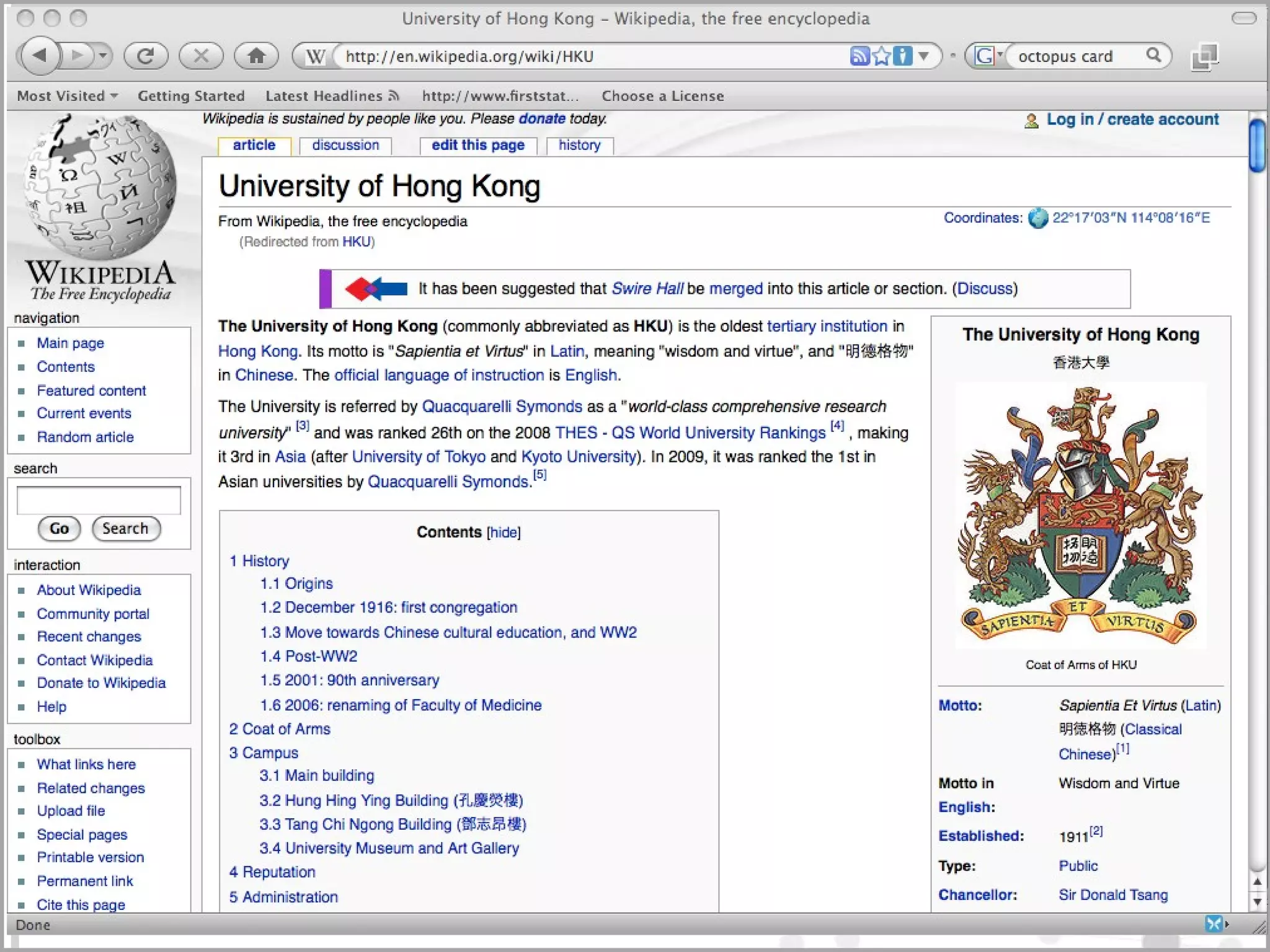
Task: Open the history tab of the article
Action: pos(579,145)
